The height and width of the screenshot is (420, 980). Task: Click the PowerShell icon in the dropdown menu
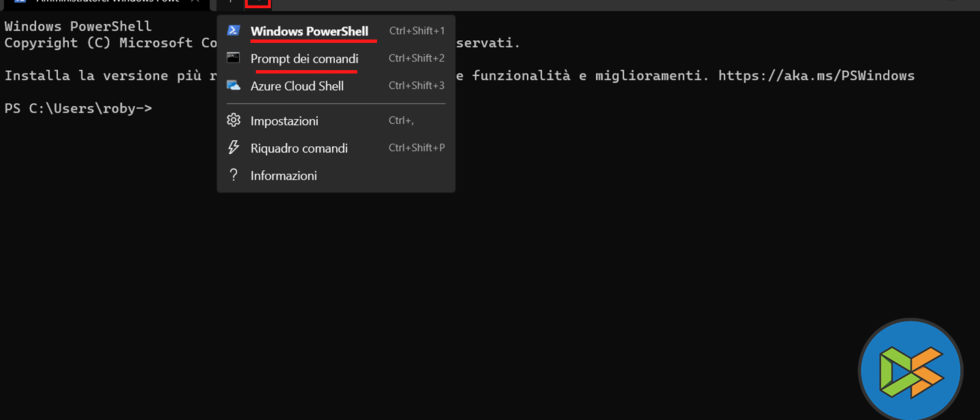233,32
